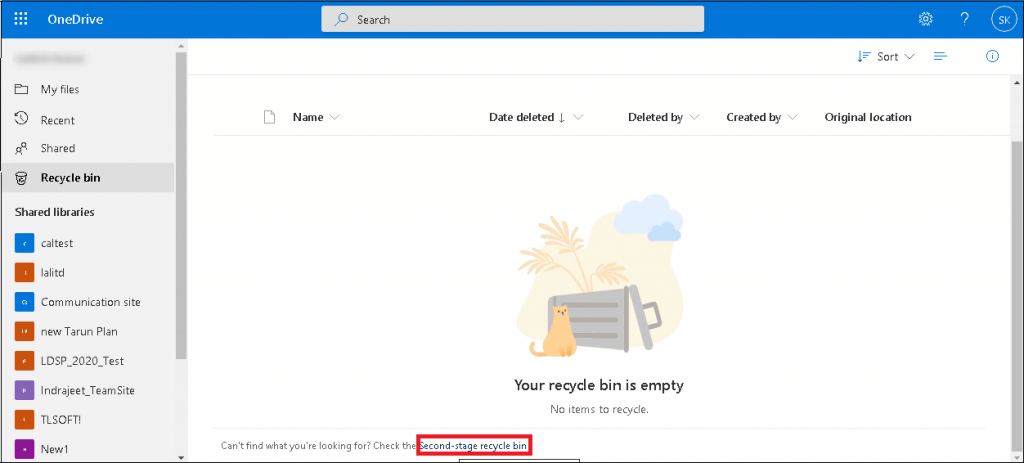Click the Original location column header
This screenshot has height=463, width=1024.
[868, 118]
